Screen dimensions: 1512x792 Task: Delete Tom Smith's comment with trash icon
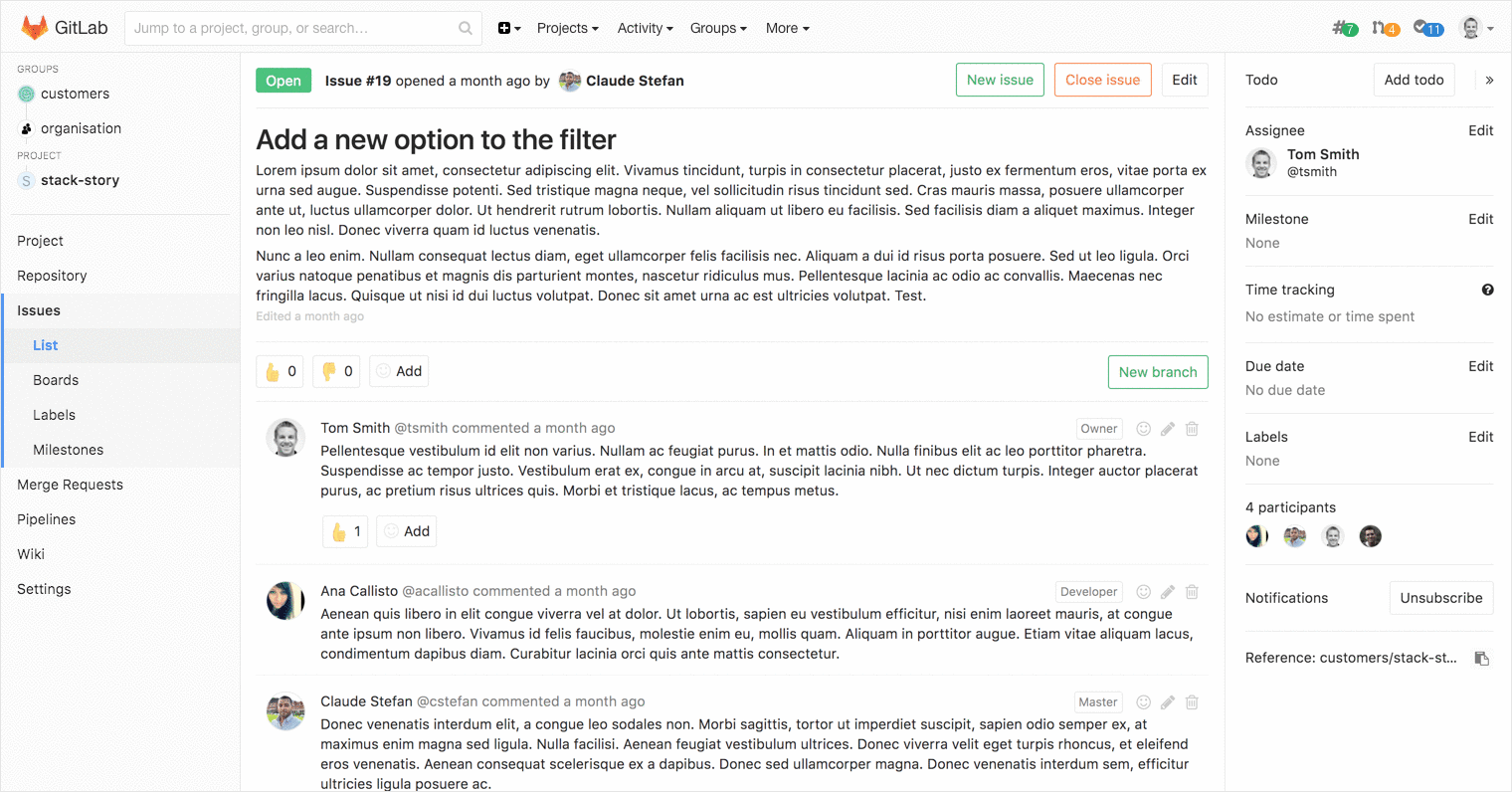click(x=1192, y=429)
